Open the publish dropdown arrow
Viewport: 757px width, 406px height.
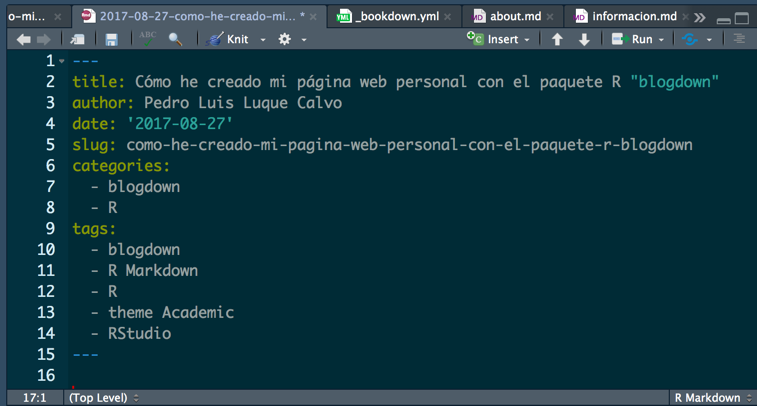pos(709,40)
